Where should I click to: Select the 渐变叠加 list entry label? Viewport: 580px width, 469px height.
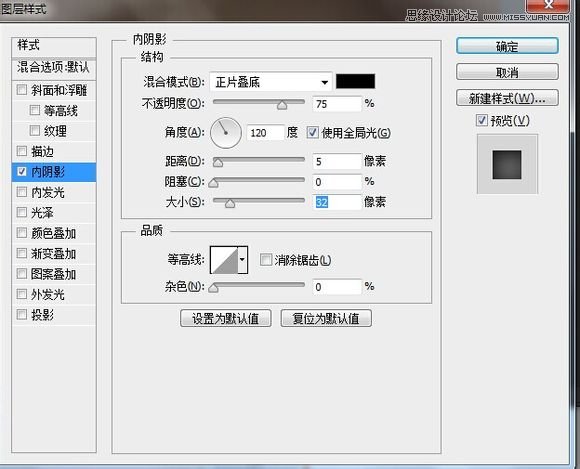(x=53, y=253)
